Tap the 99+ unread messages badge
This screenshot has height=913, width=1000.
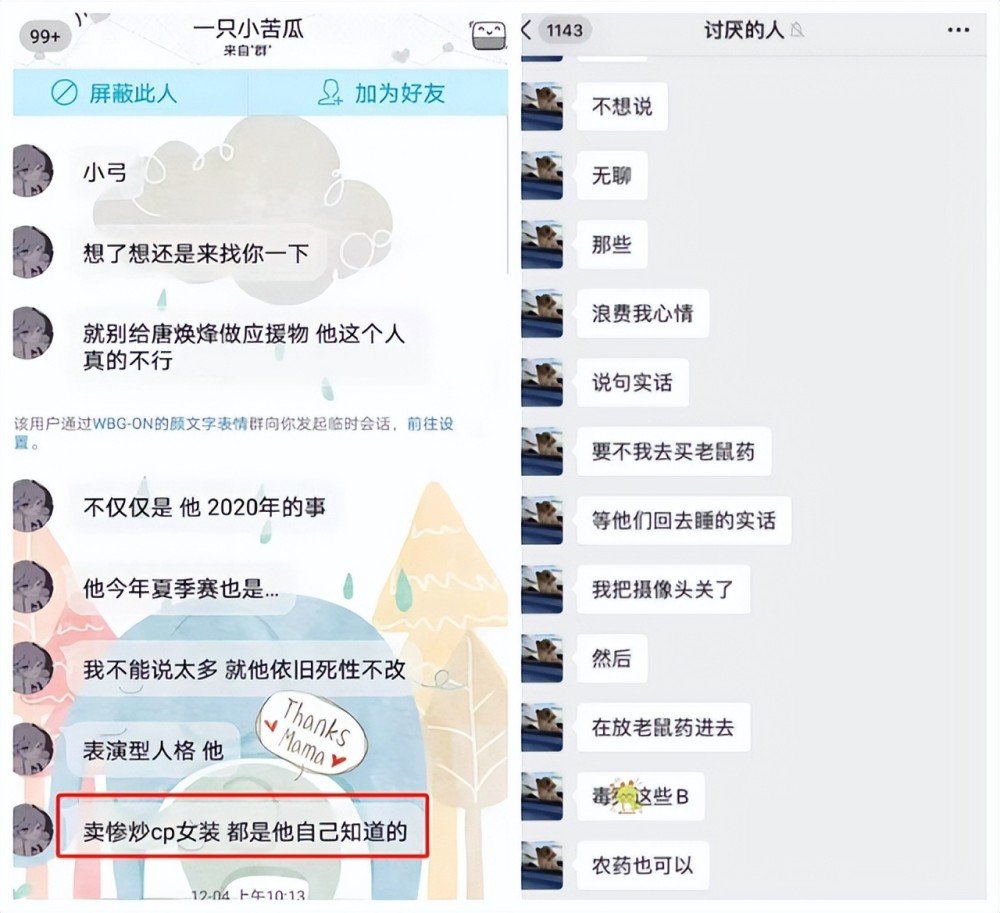tap(43, 36)
